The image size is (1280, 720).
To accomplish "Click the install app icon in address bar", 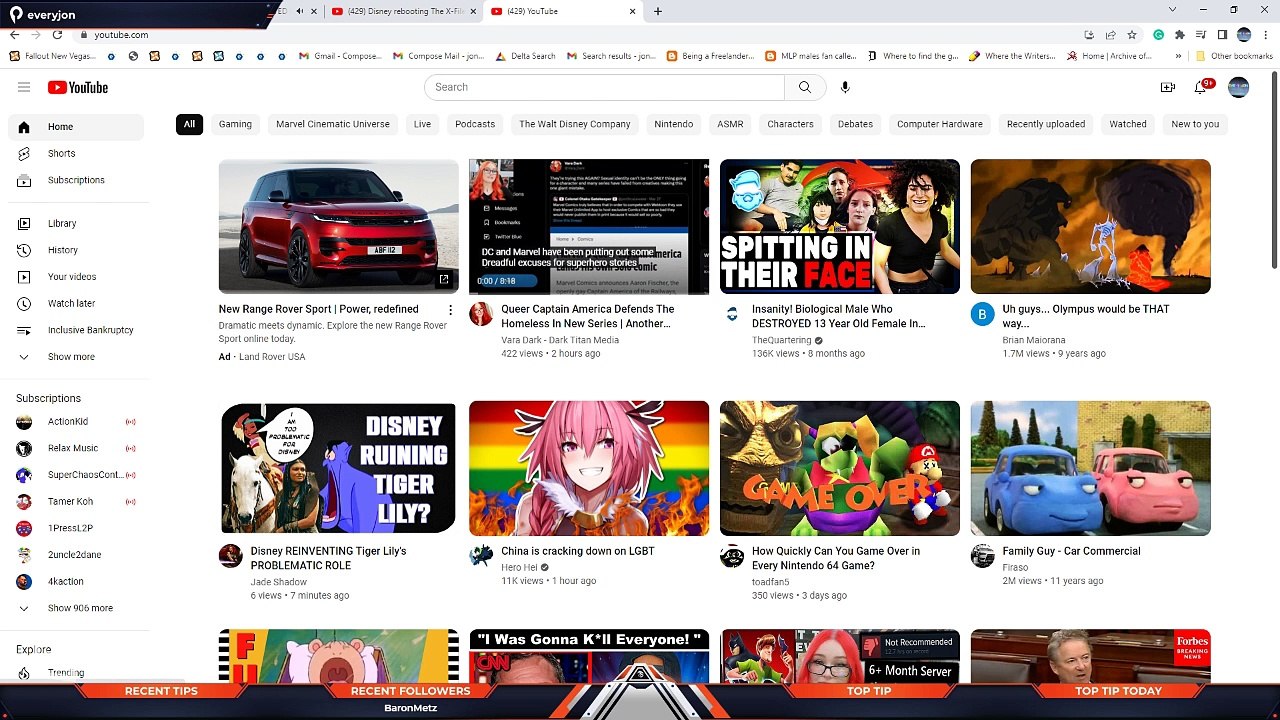I will (x=1089, y=35).
